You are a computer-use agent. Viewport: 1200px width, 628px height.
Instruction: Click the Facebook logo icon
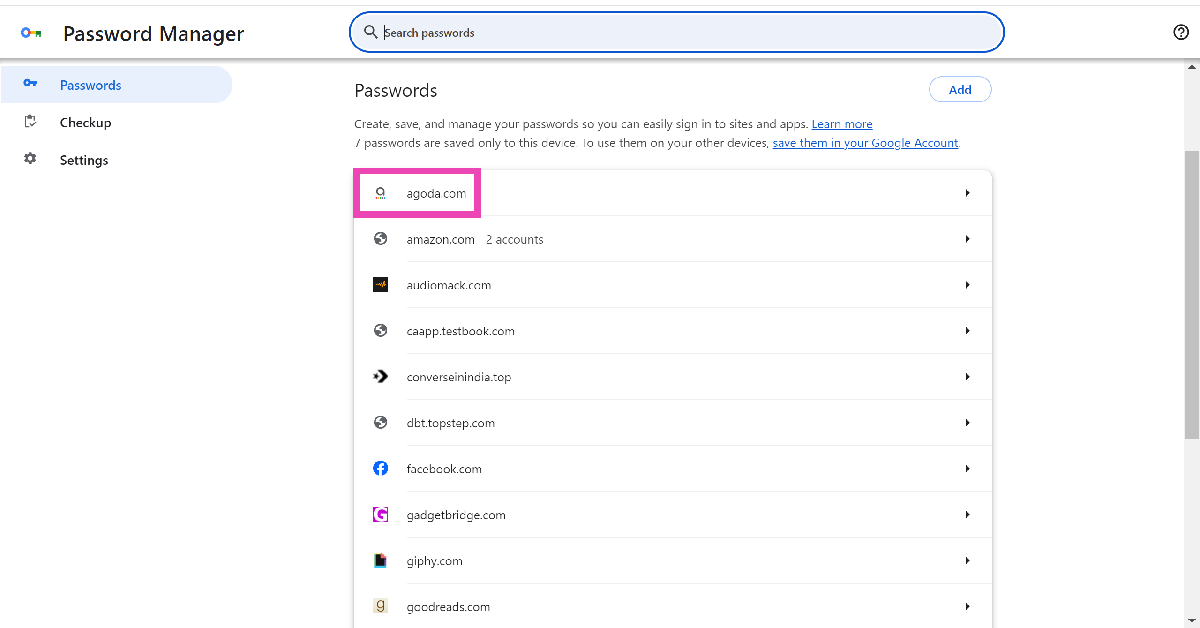click(x=380, y=469)
